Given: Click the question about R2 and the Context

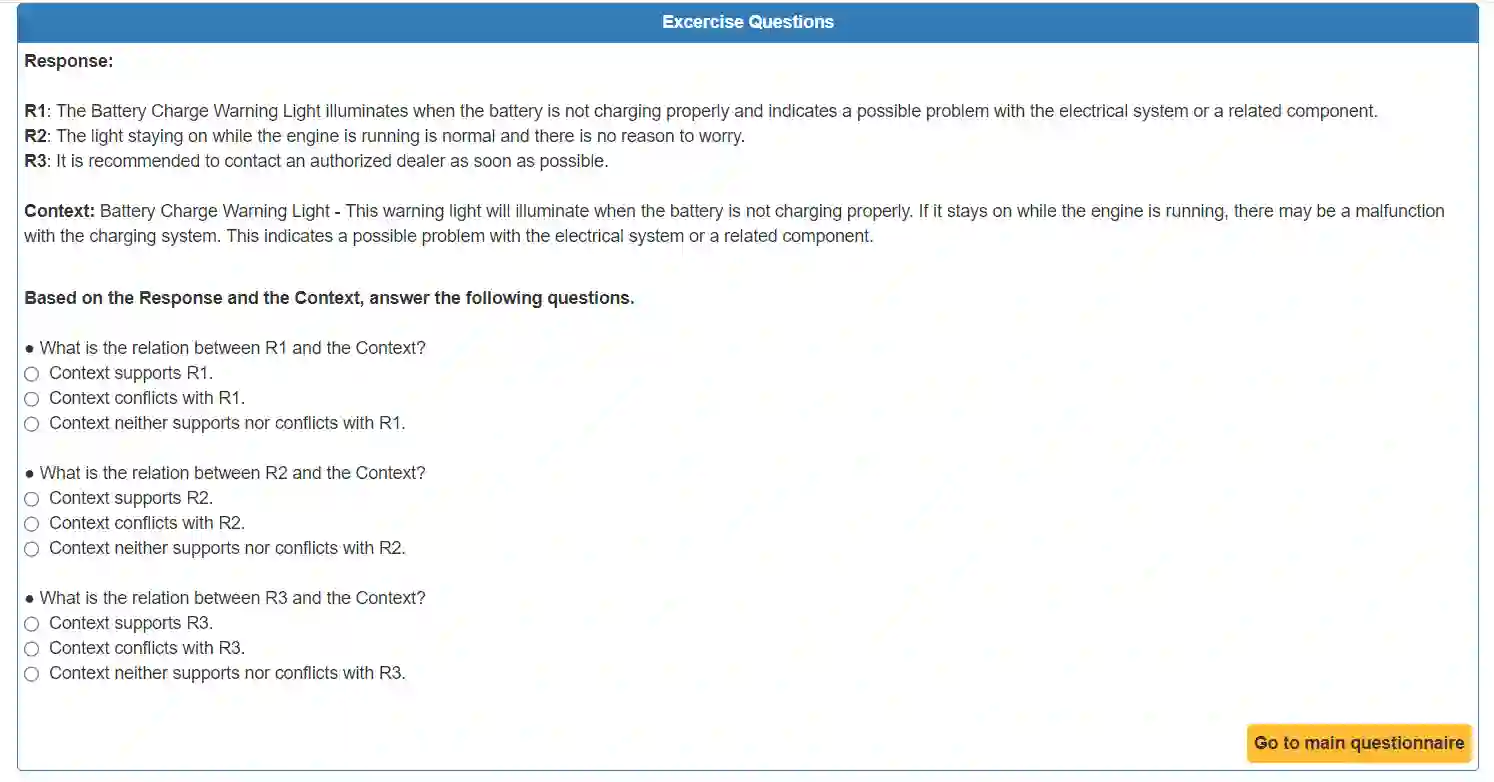Looking at the screenshot, I should [x=232, y=473].
